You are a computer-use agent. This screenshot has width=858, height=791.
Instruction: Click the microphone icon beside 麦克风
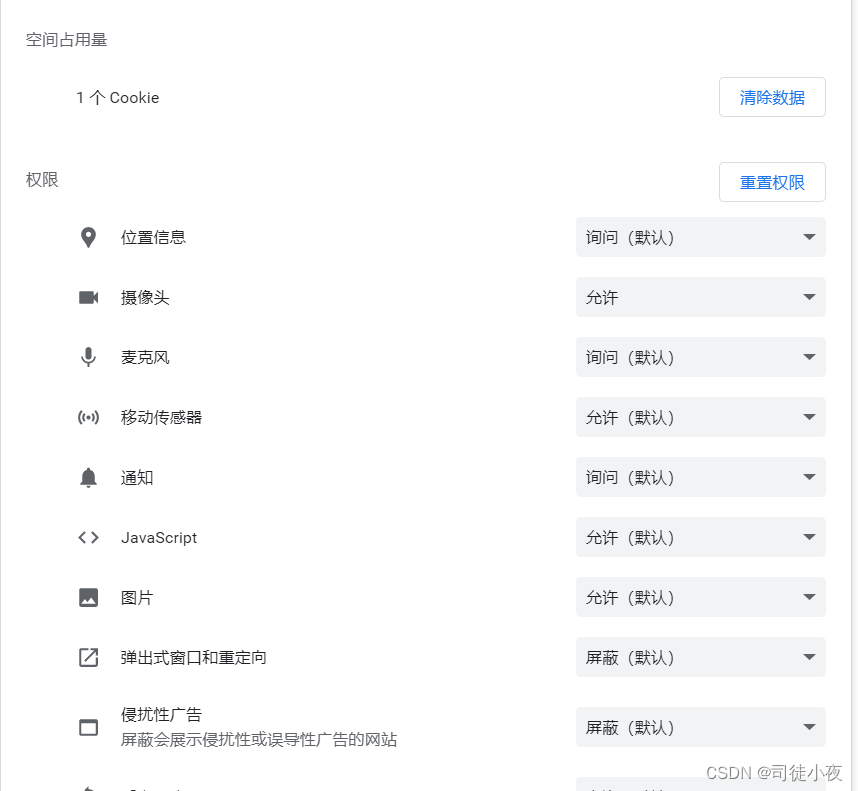point(88,357)
